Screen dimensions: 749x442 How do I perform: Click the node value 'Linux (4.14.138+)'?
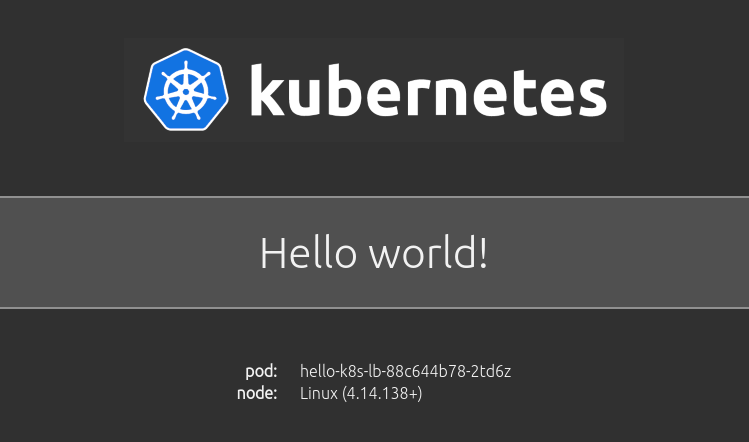[x=361, y=394]
